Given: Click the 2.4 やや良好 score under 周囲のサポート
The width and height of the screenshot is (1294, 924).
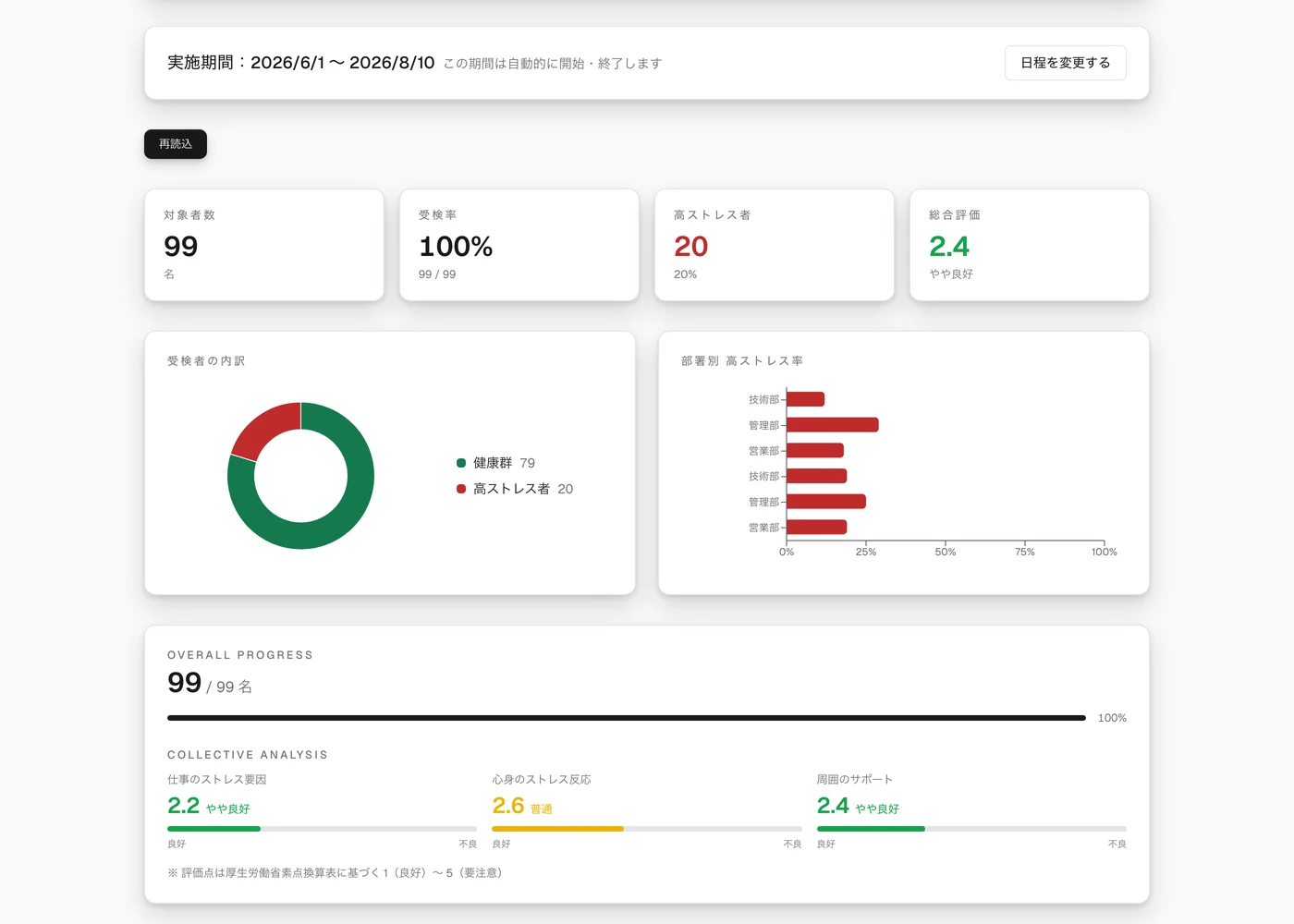Looking at the screenshot, I should coord(858,806).
